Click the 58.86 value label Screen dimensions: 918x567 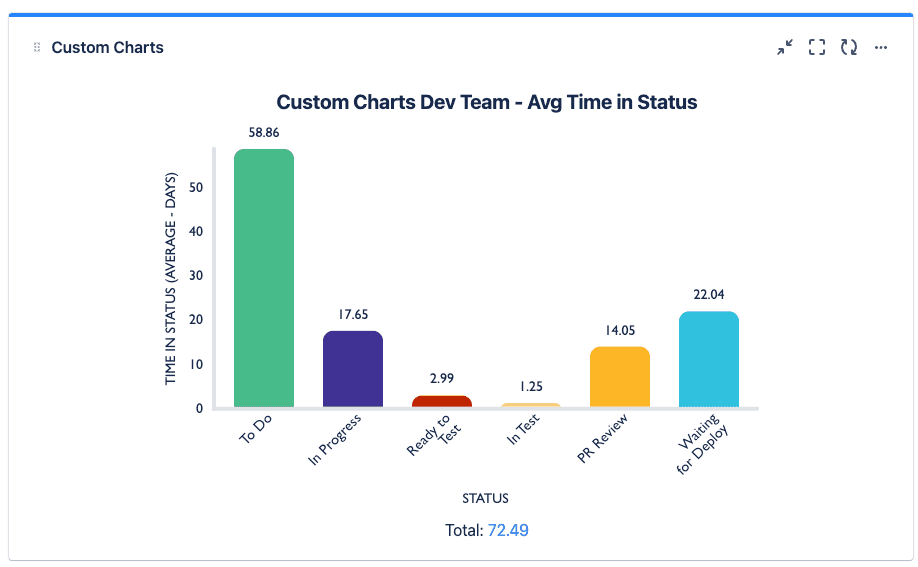[x=264, y=131]
